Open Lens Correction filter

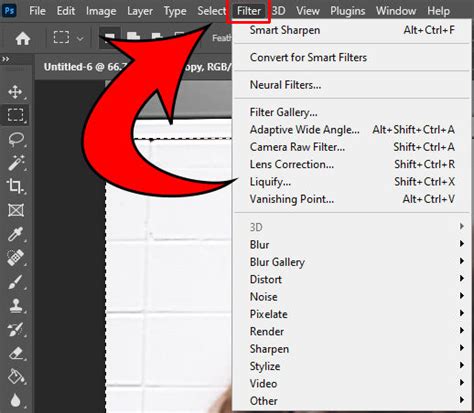point(352,164)
